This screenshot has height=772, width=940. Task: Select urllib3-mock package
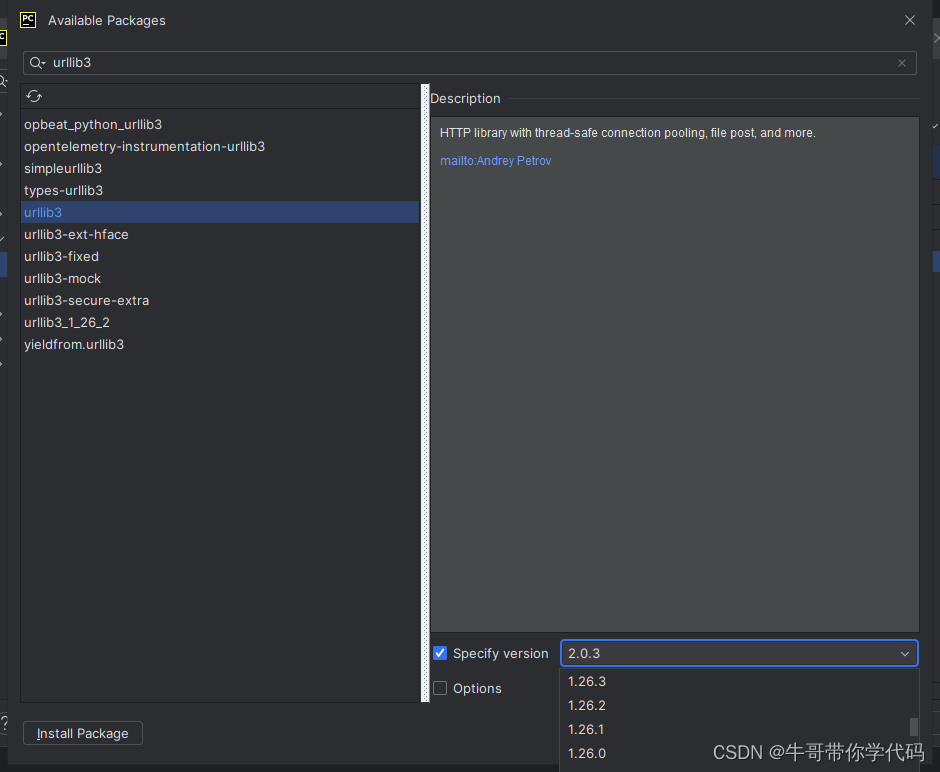(220, 279)
